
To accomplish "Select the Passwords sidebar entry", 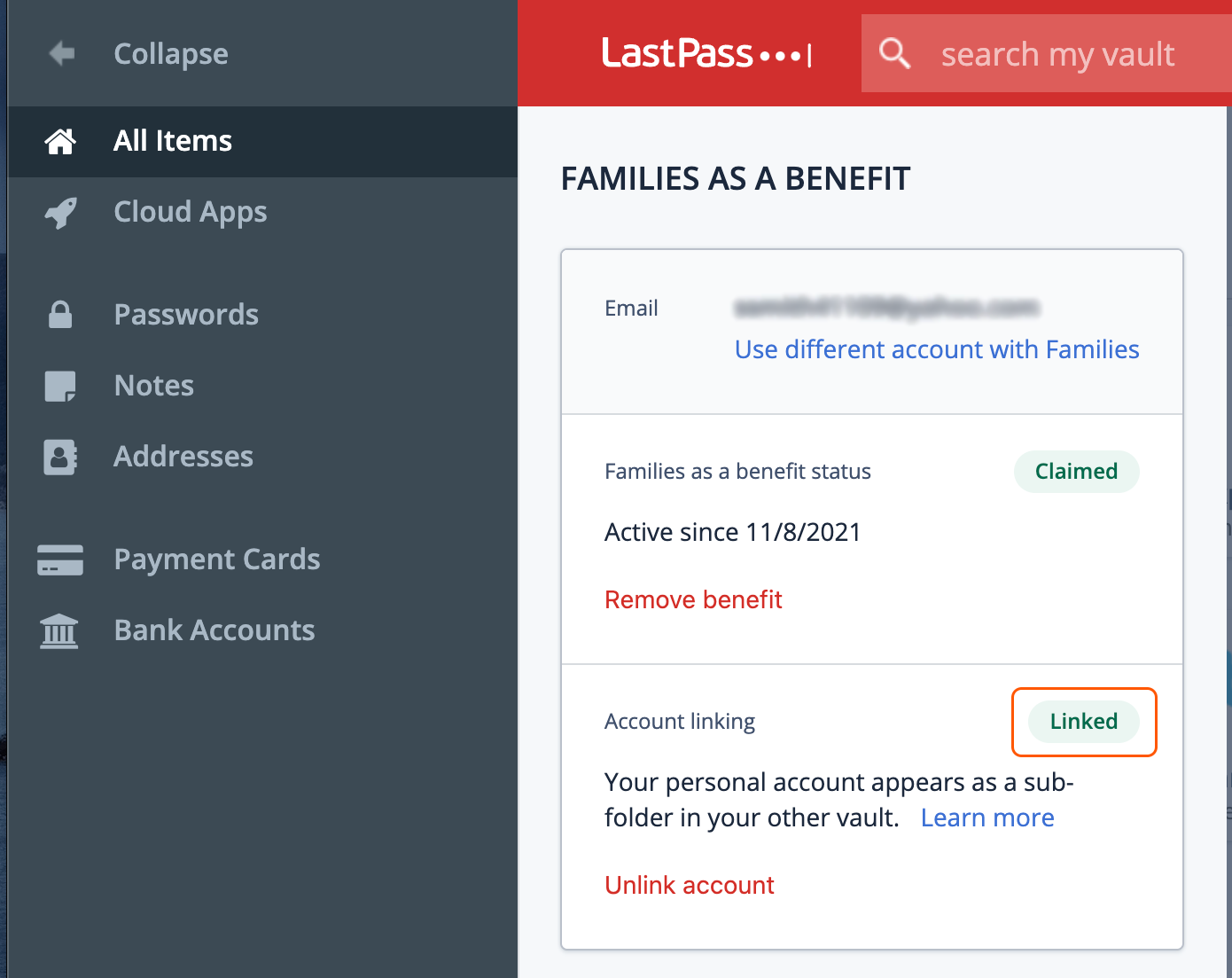I will pyautogui.click(x=186, y=315).
